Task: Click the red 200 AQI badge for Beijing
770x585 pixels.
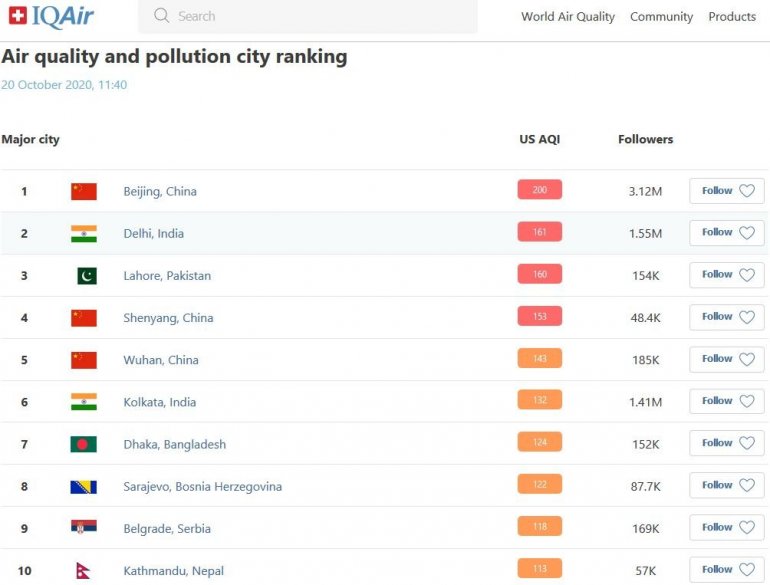Action: 539,190
